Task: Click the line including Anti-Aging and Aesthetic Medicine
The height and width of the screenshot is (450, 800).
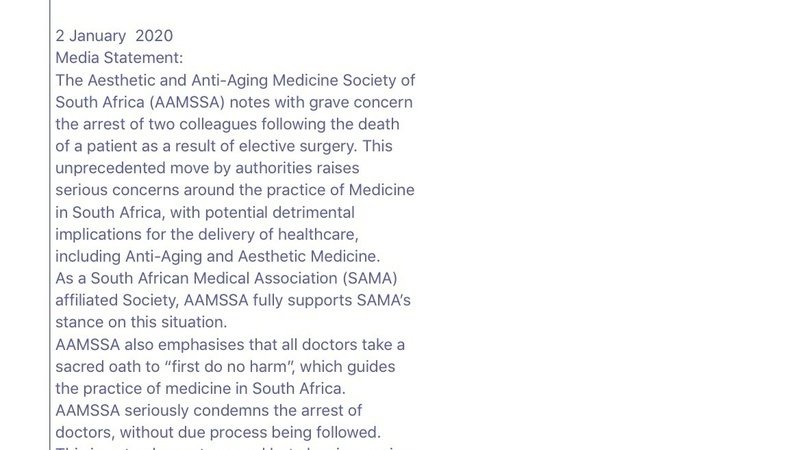Action: (x=217, y=256)
